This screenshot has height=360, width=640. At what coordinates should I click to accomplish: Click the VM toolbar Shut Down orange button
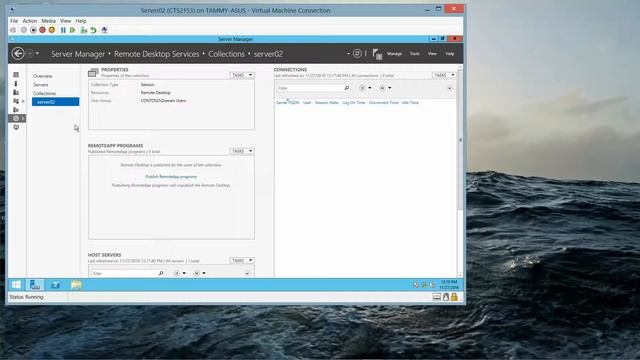point(52,30)
